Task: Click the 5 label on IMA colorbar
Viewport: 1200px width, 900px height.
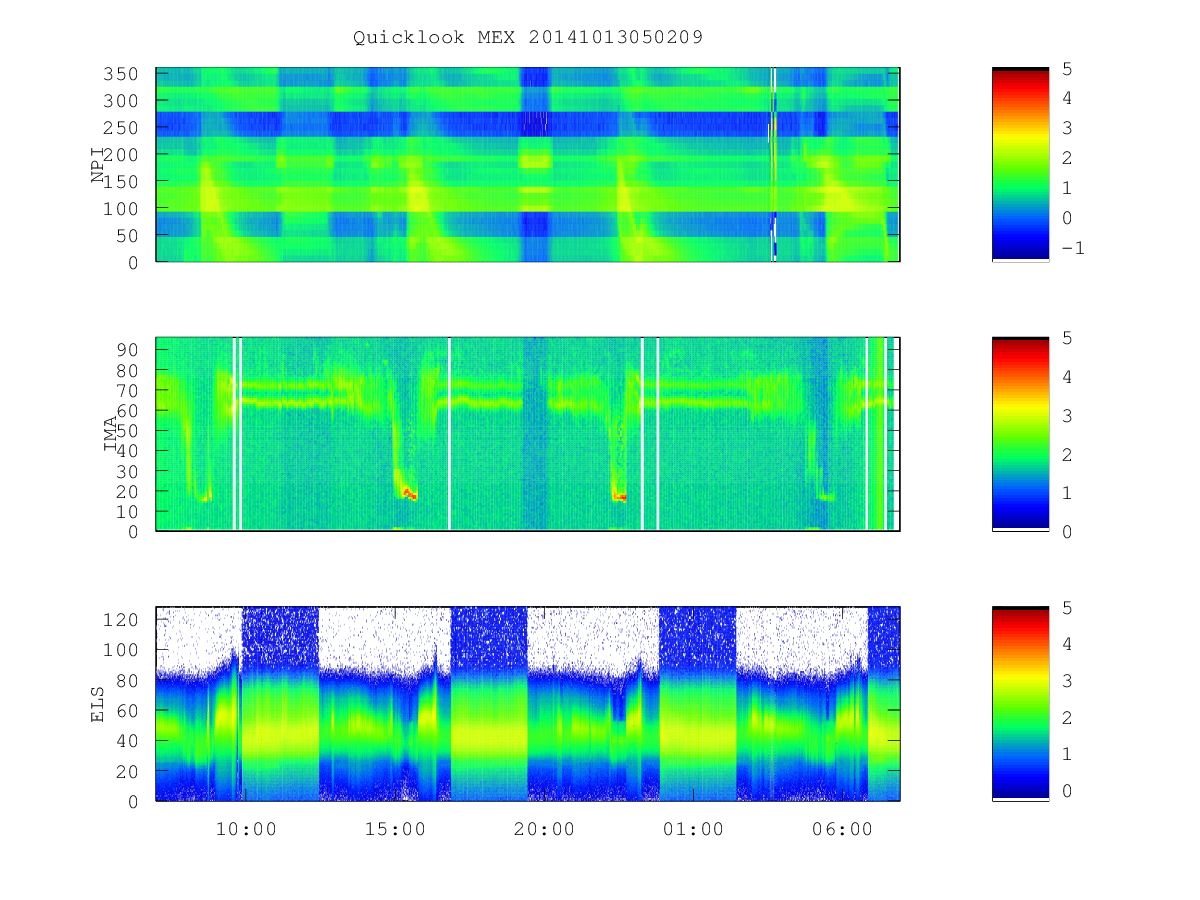Action: (1066, 338)
